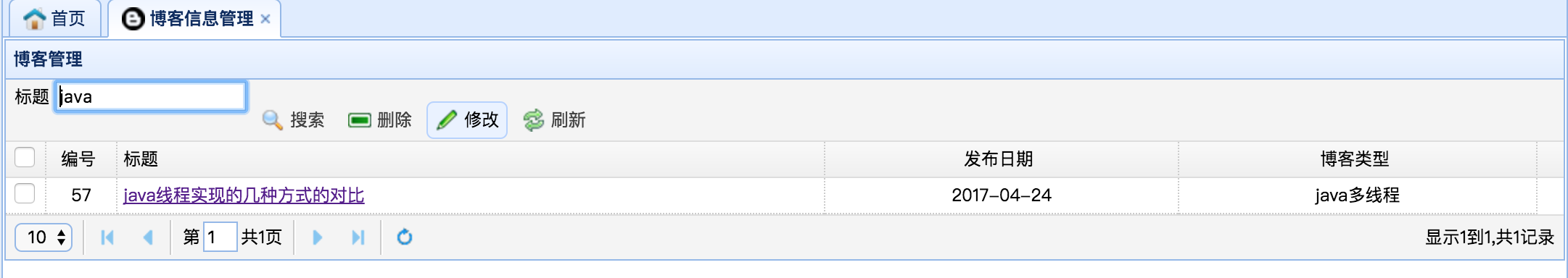Click the green 删除 delete icon
The height and width of the screenshot is (278, 1568).
(x=360, y=120)
